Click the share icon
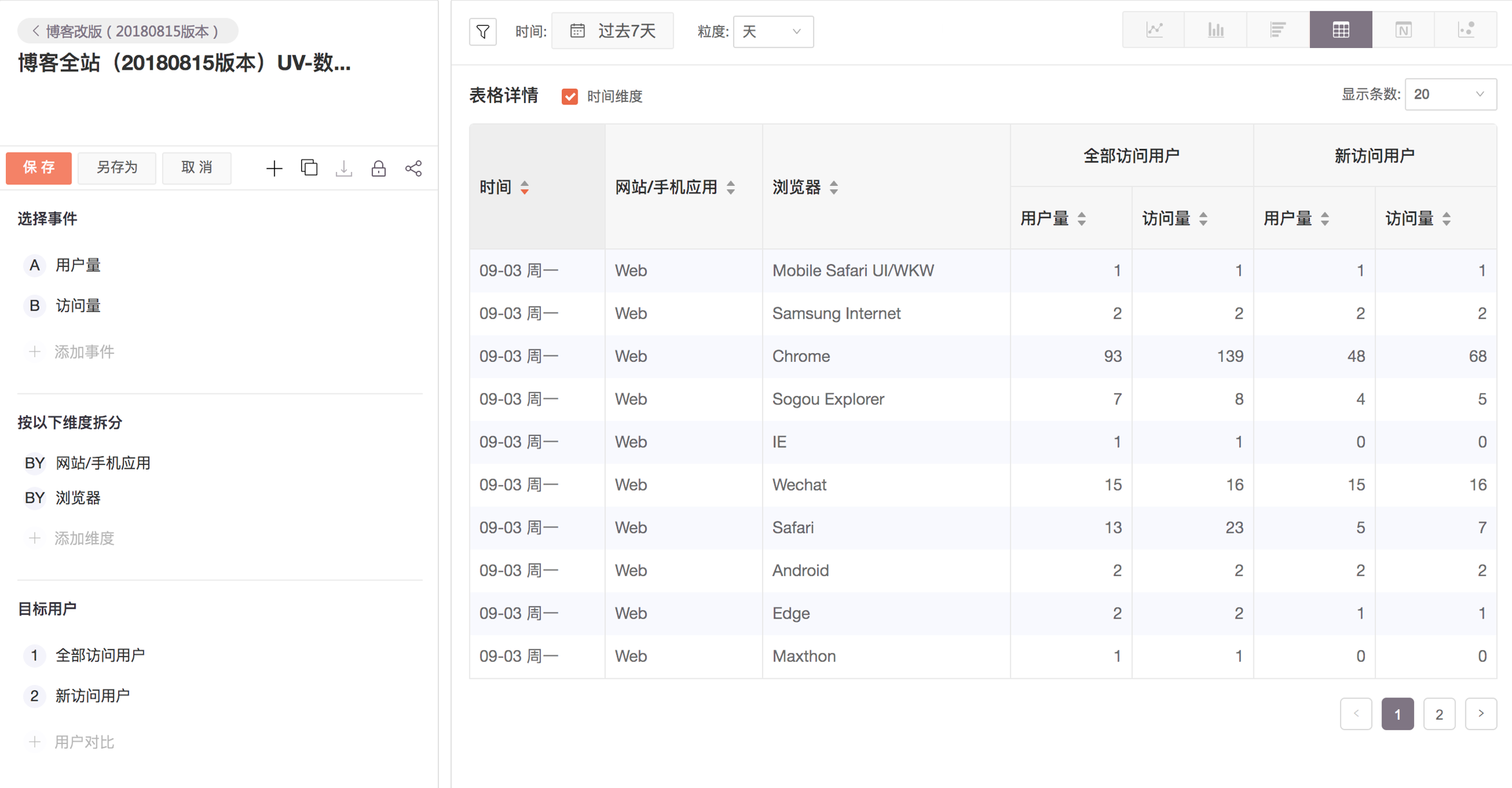This screenshot has height=788, width=1512. (x=413, y=169)
